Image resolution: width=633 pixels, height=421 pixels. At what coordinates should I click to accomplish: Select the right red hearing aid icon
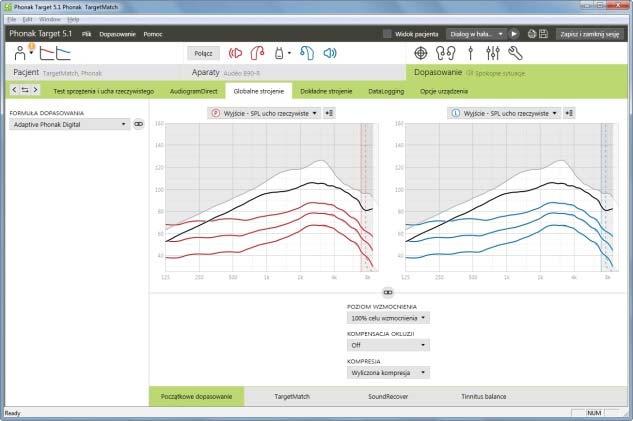click(x=257, y=53)
